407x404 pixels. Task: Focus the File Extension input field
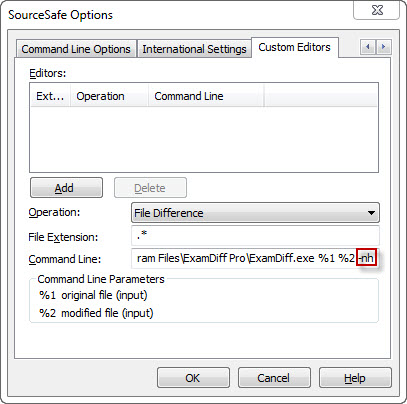(x=255, y=236)
